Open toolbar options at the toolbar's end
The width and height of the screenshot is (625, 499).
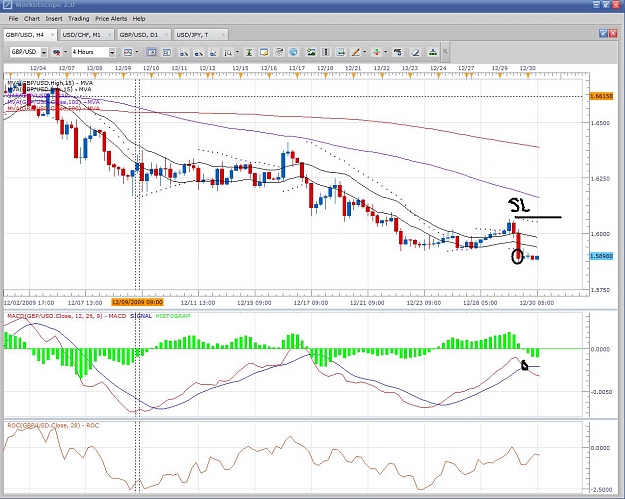[445, 52]
